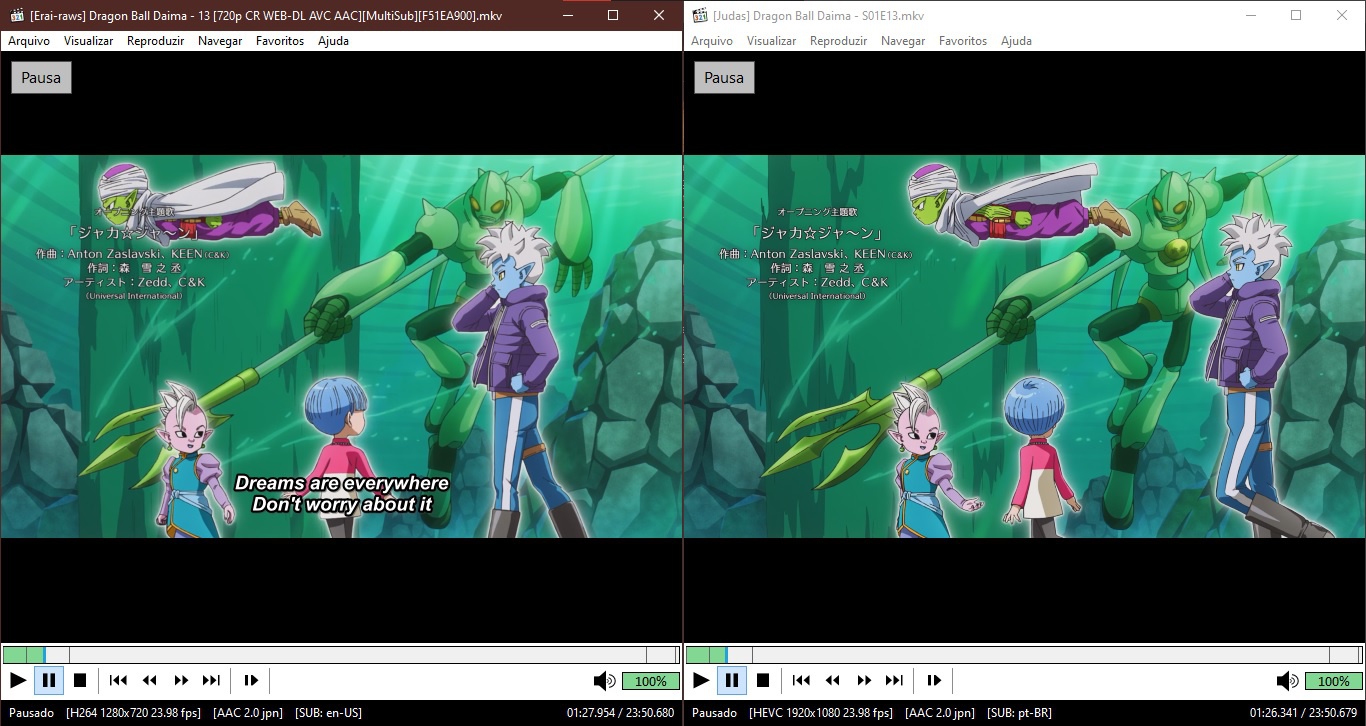
Task: Open the Arquivo menu in the Erai-raws window
Action: point(29,41)
